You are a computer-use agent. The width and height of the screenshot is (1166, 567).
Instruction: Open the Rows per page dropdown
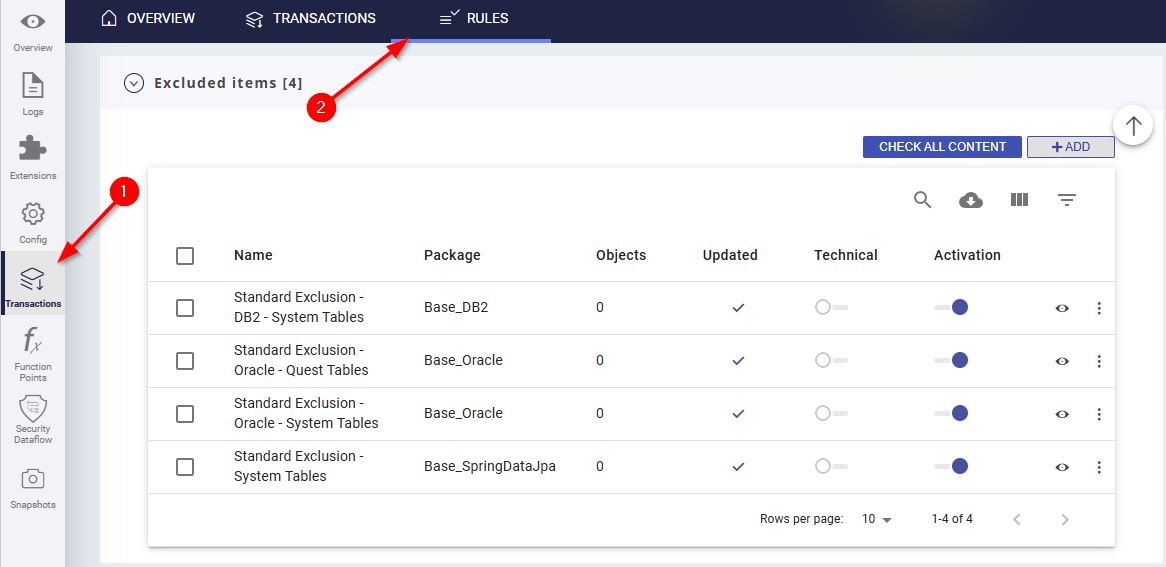(x=877, y=519)
